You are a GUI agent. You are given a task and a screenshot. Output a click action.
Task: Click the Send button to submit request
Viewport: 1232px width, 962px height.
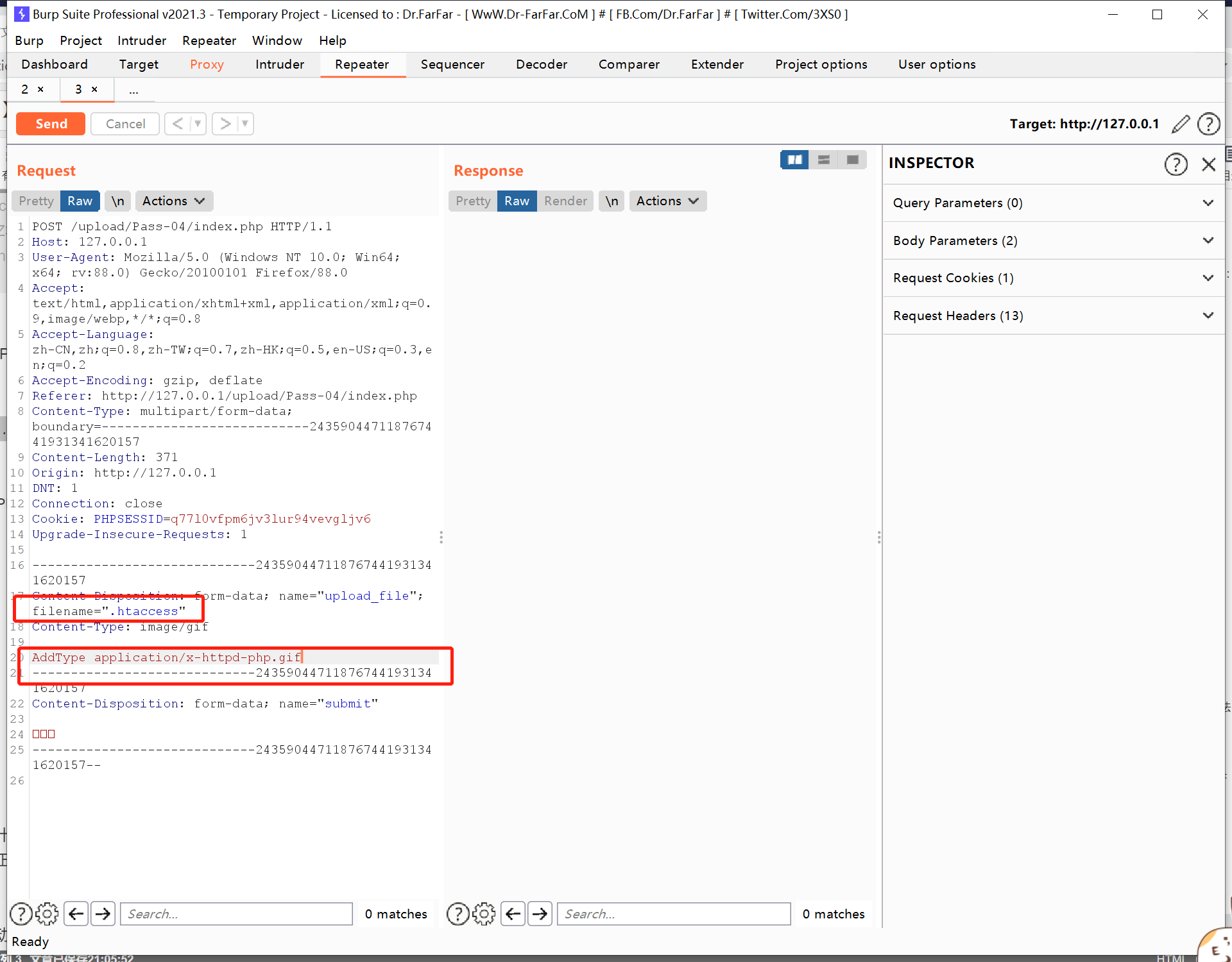52,123
